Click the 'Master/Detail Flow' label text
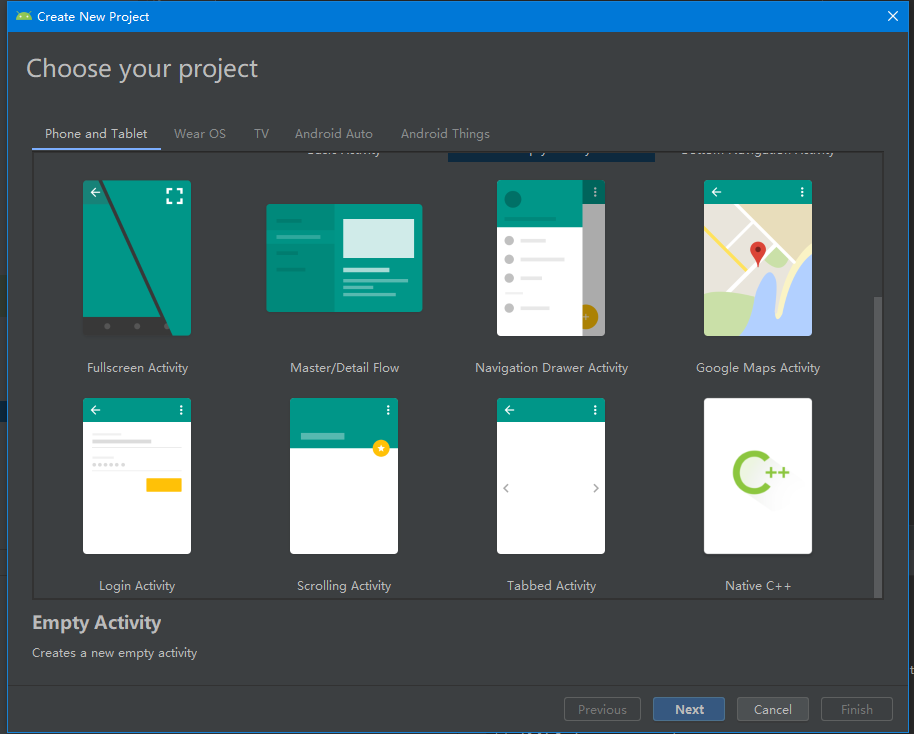The image size is (914, 734). coord(344,368)
